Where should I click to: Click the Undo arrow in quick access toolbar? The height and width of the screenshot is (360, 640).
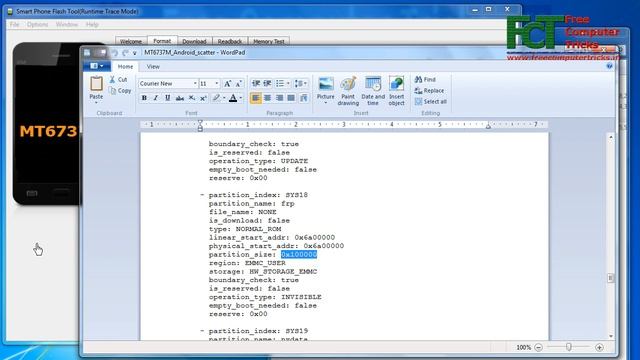click(x=115, y=53)
